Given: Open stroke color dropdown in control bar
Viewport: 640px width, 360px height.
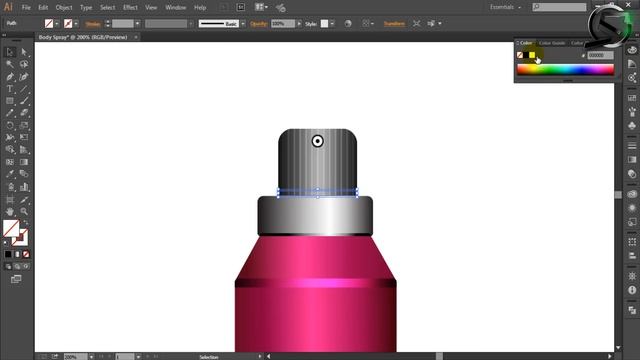Looking at the screenshot, I should 76,24.
